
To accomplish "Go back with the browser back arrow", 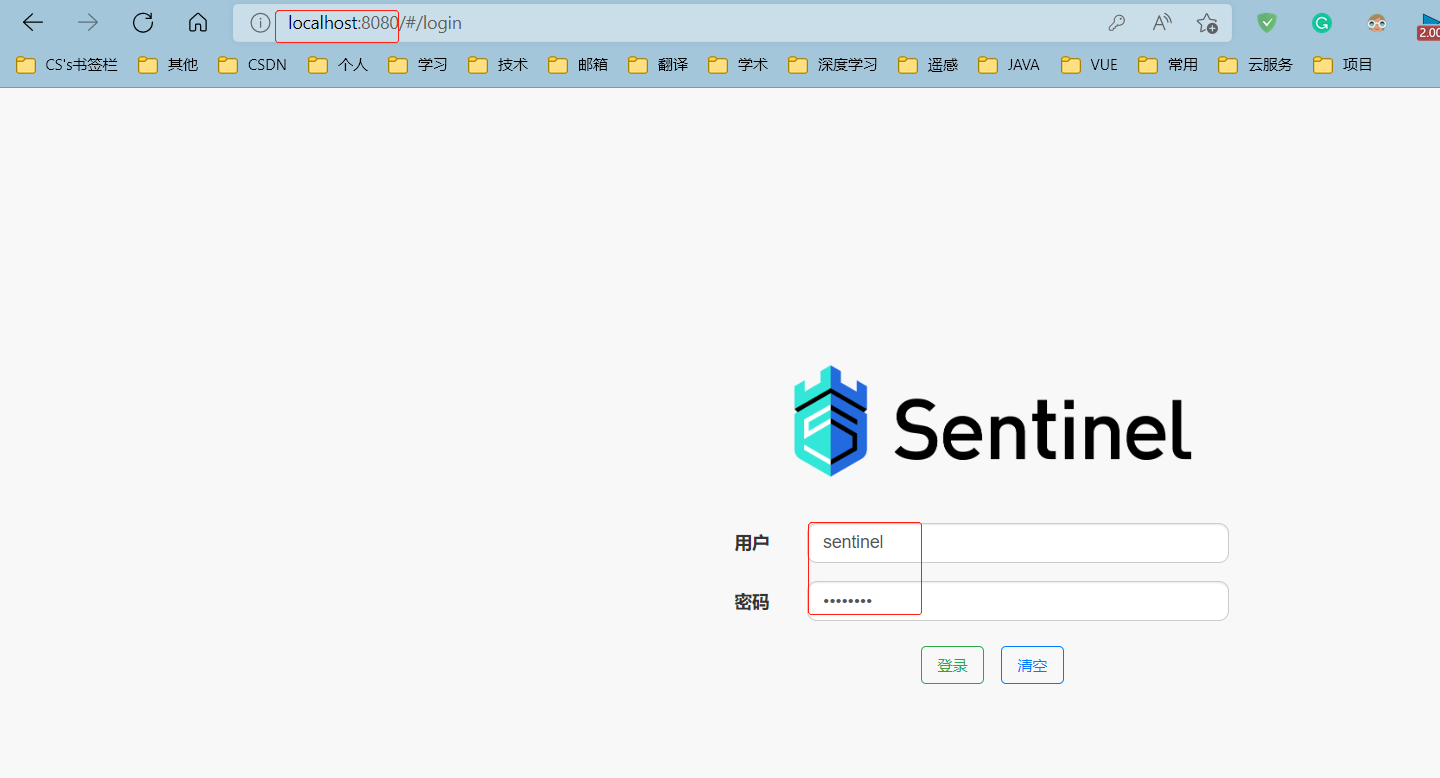I will point(33,23).
